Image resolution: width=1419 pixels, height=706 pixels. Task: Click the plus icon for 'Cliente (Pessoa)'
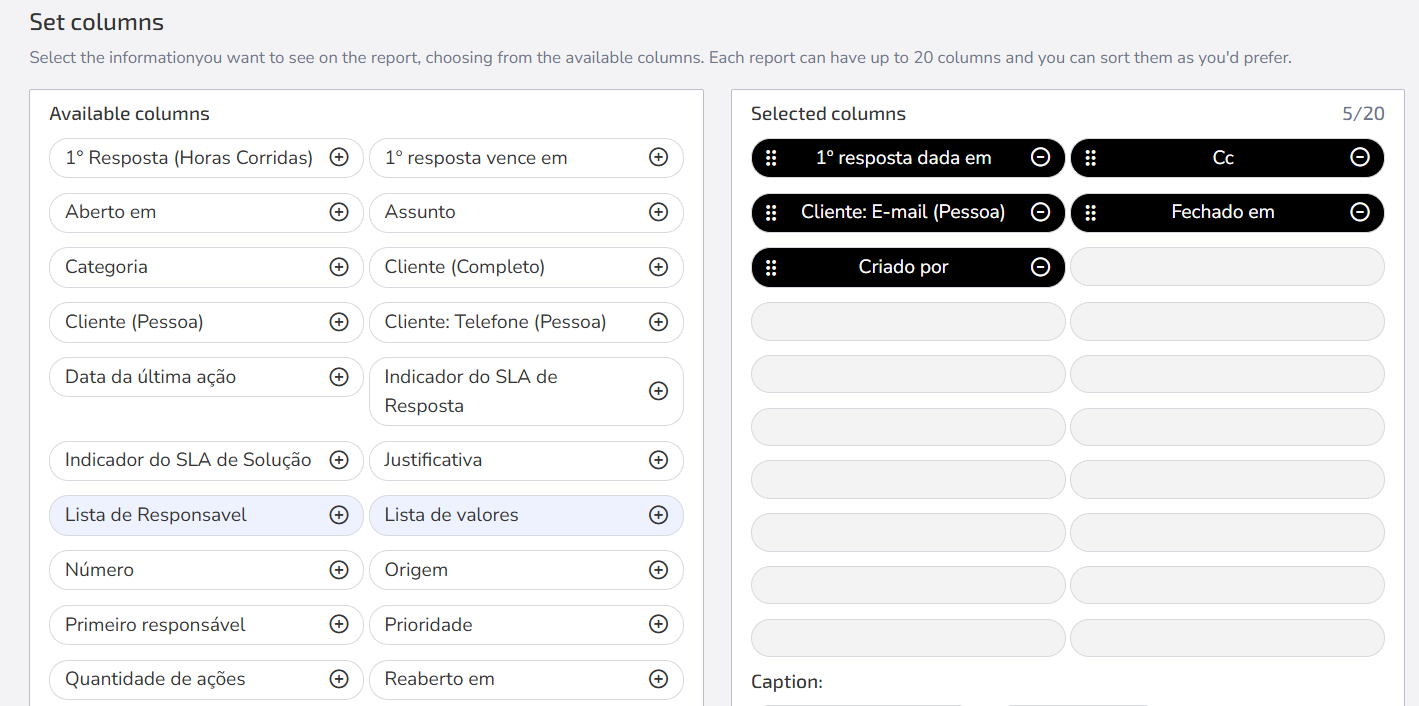[x=339, y=322]
